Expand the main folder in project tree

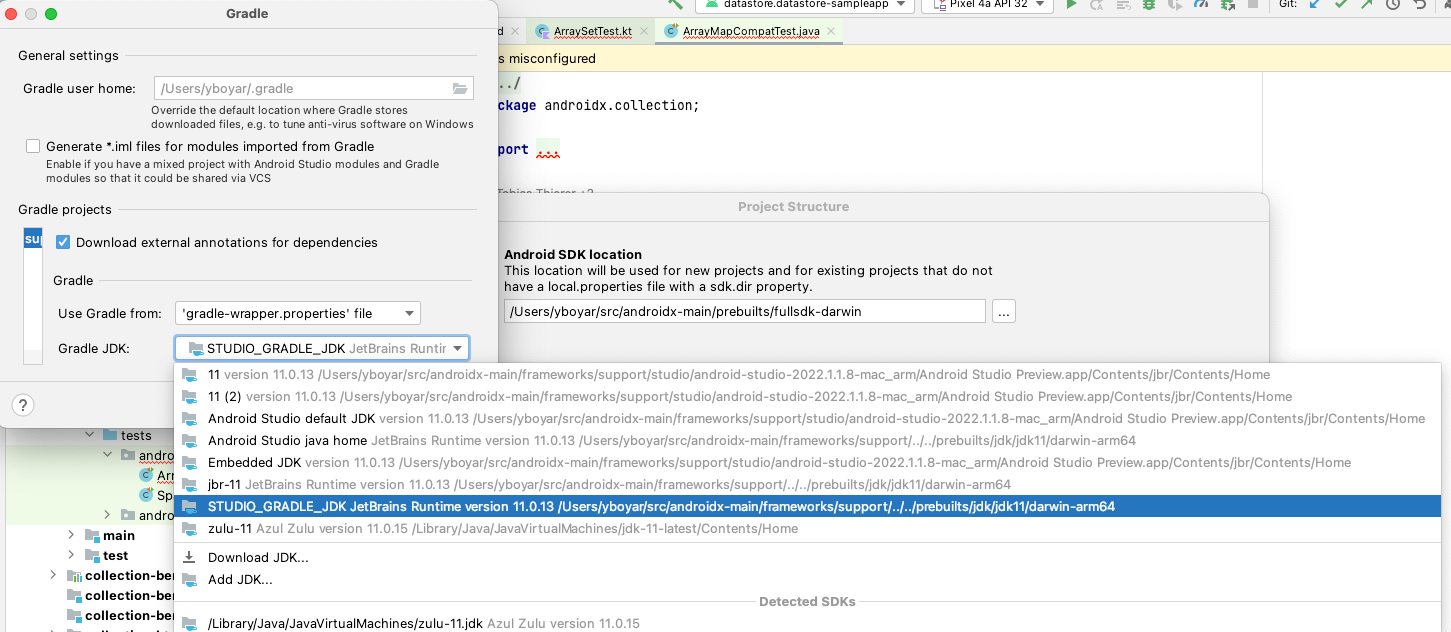pos(71,535)
